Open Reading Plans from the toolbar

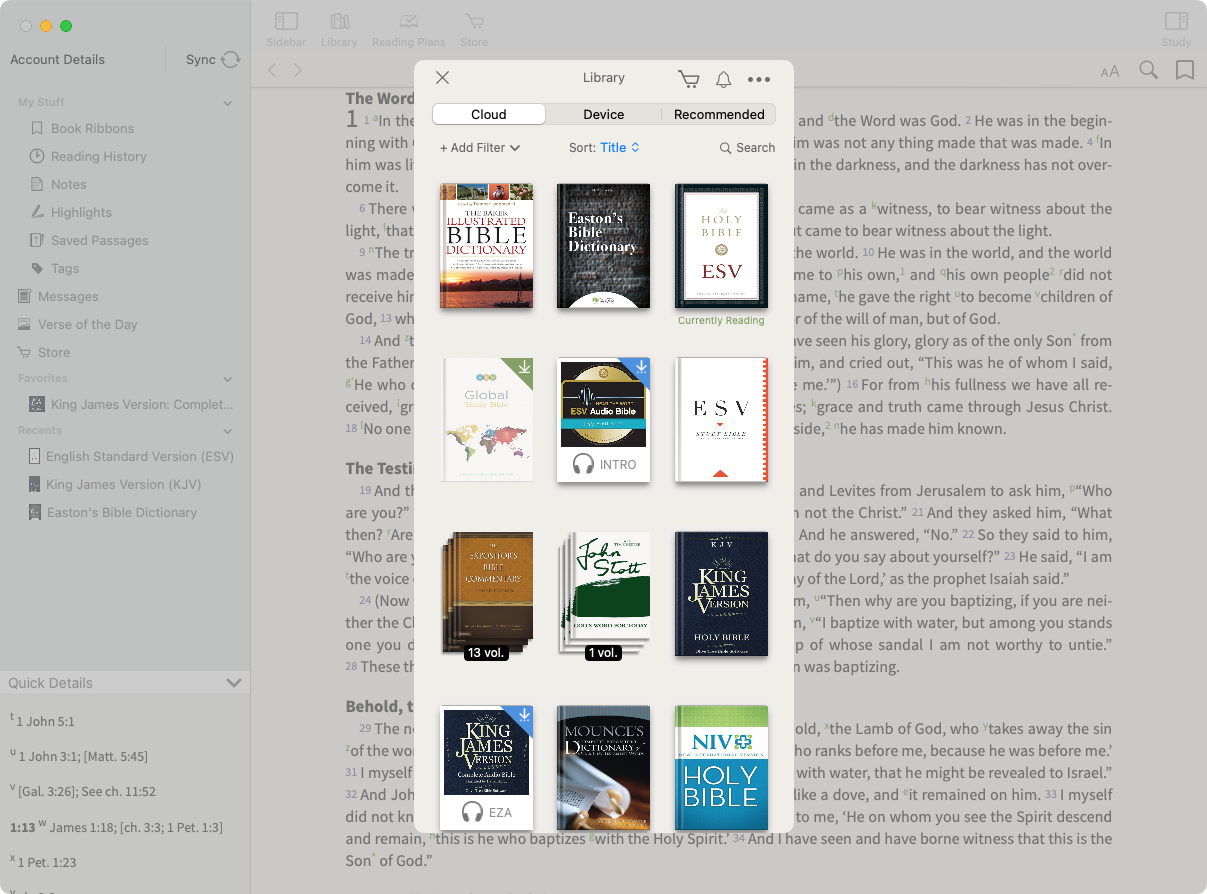409,29
